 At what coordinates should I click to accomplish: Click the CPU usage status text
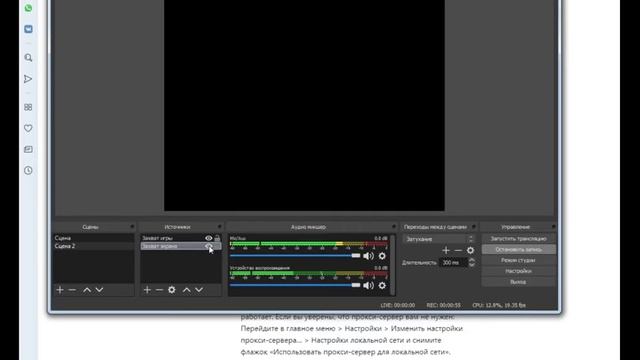point(499,305)
